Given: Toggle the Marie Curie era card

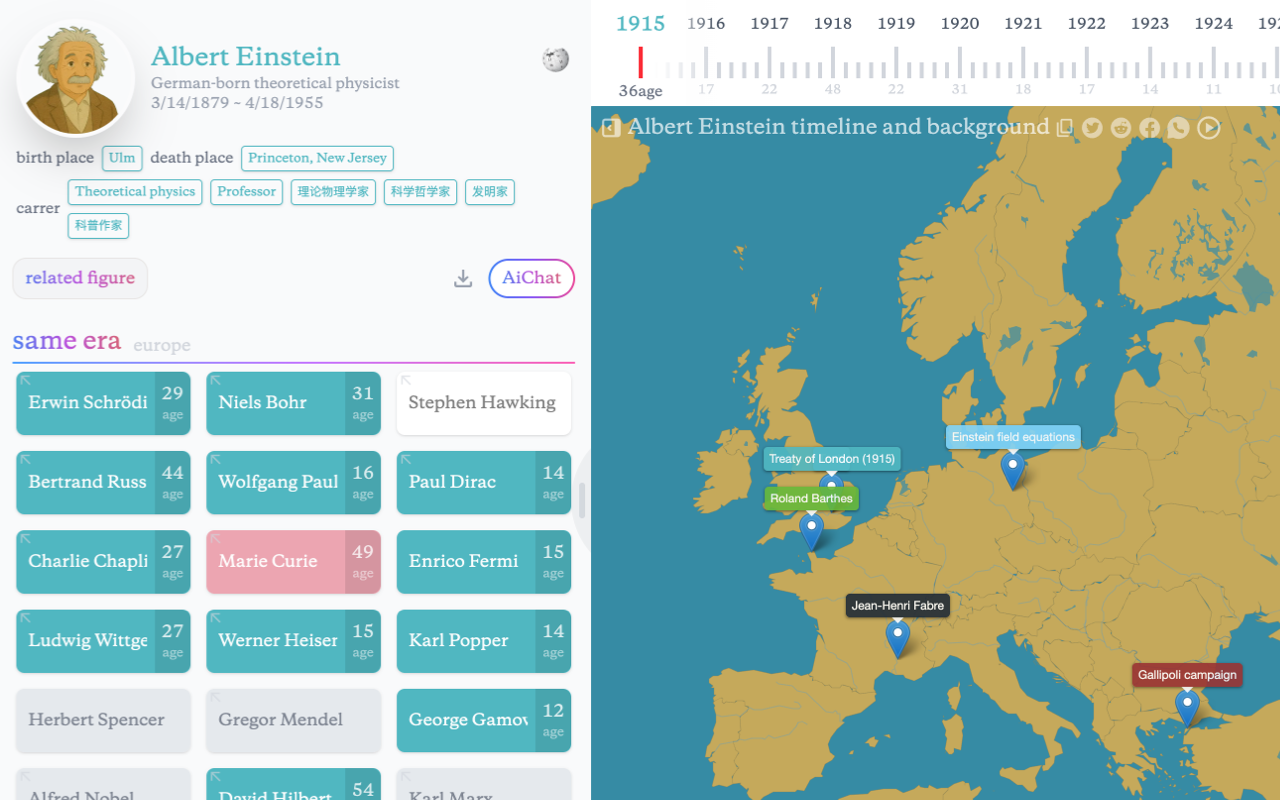Looking at the screenshot, I should pyautogui.click(x=293, y=562).
